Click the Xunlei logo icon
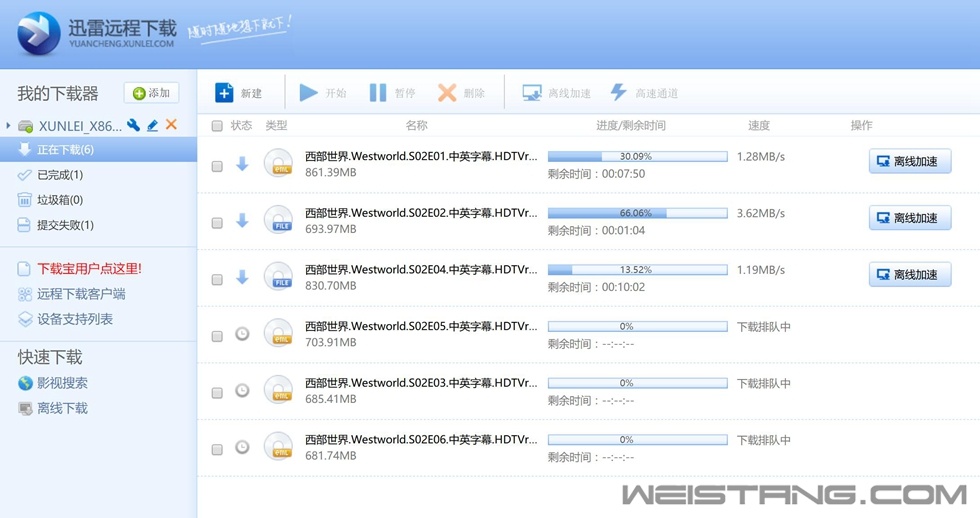This screenshot has height=518, width=980. 39,32
